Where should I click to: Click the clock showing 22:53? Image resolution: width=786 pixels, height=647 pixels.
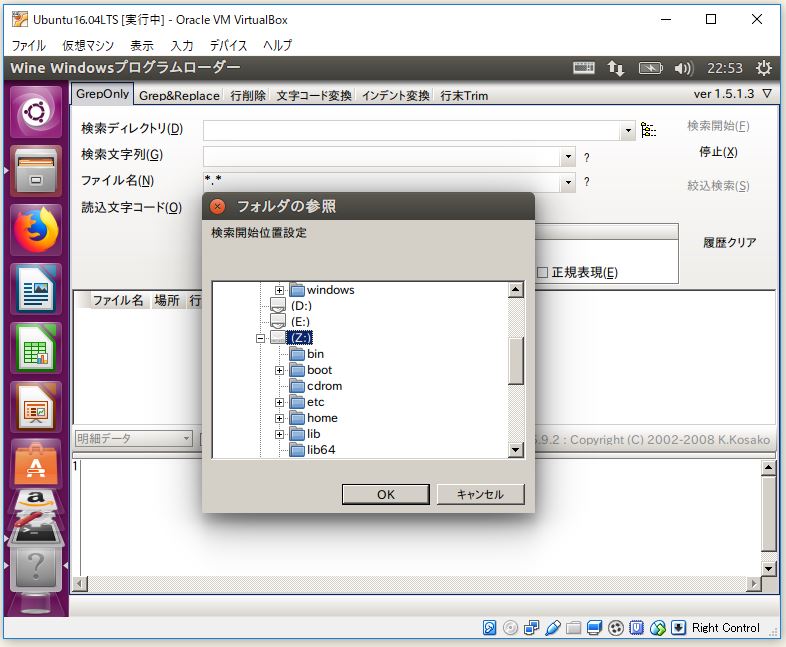click(725, 68)
